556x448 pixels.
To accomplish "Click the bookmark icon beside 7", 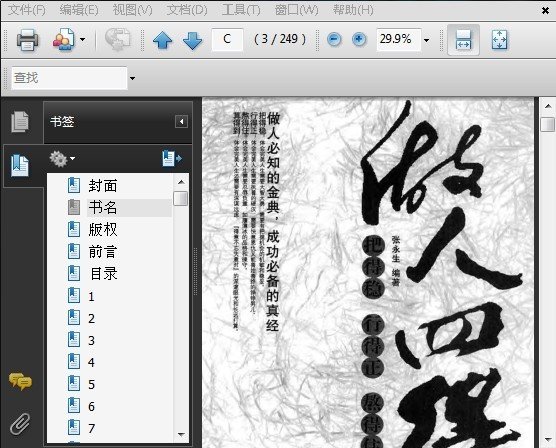I will click(74, 427).
